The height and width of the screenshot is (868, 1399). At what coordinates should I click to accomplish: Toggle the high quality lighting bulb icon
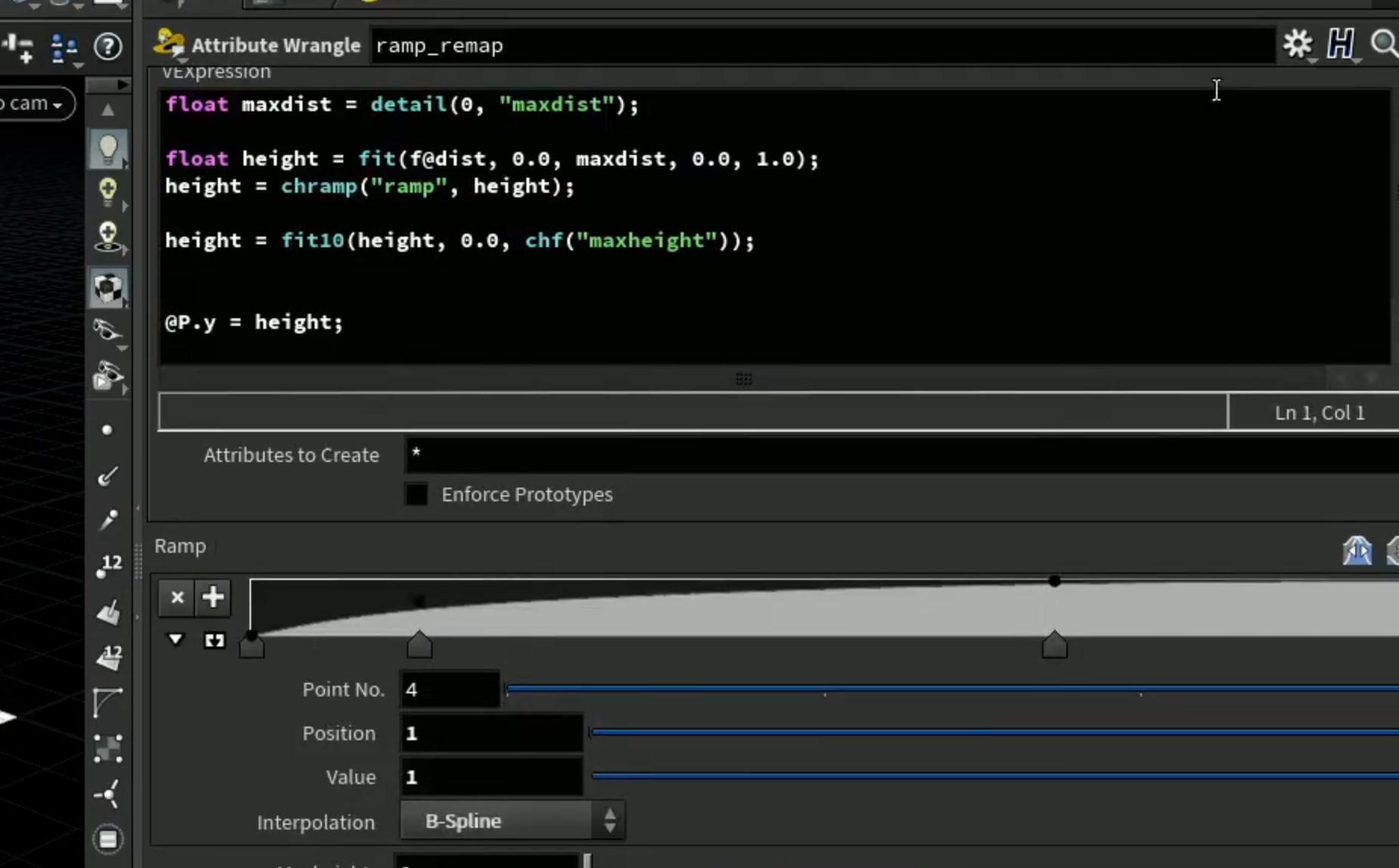(108, 191)
